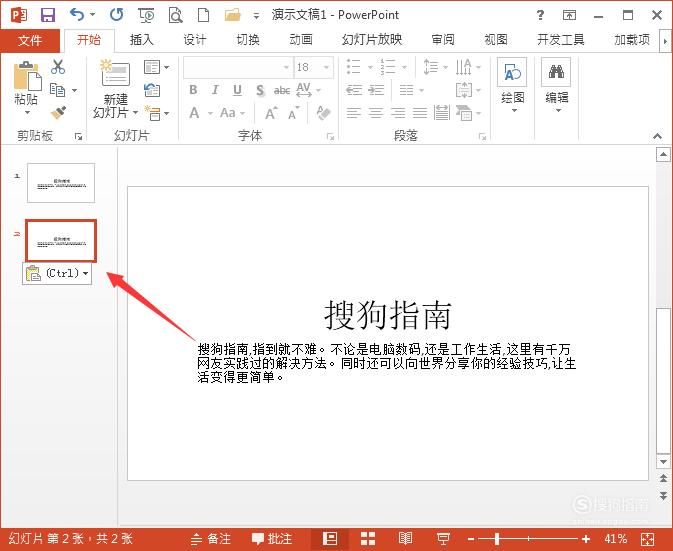This screenshot has width=673, height=551.
Task: Open the Developer tools tab
Action: pos(561,40)
